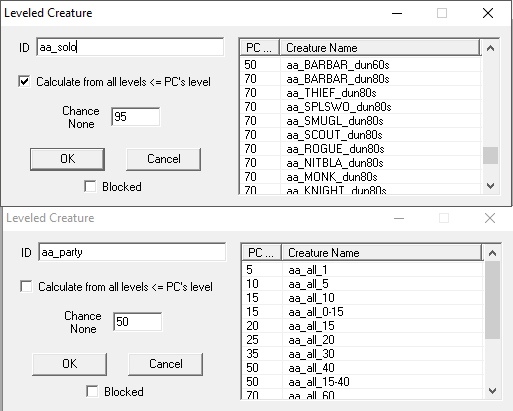
Task: Check the Blocked box in aa_solo window
Action: coord(90,187)
